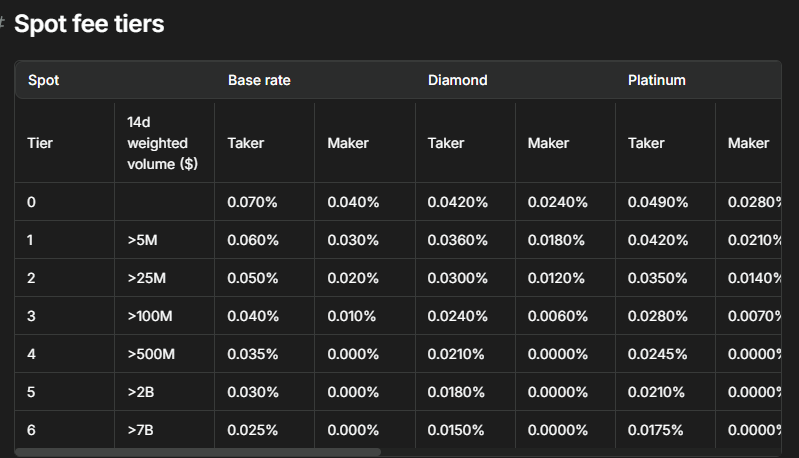Click the tier '2' cell
The image size is (799, 458).
31,278
